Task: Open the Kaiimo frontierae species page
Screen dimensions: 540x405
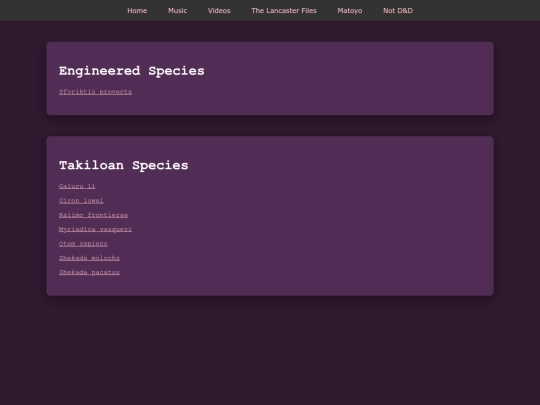Action: (x=93, y=215)
